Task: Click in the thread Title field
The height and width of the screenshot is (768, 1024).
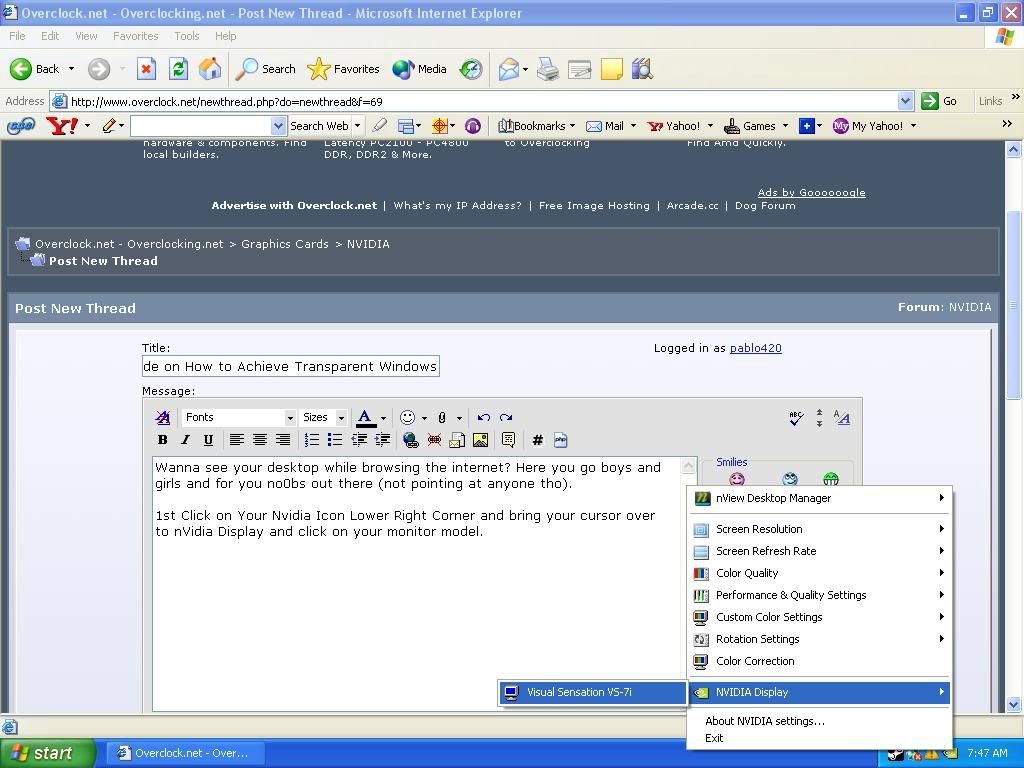Action: click(x=291, y=366)
